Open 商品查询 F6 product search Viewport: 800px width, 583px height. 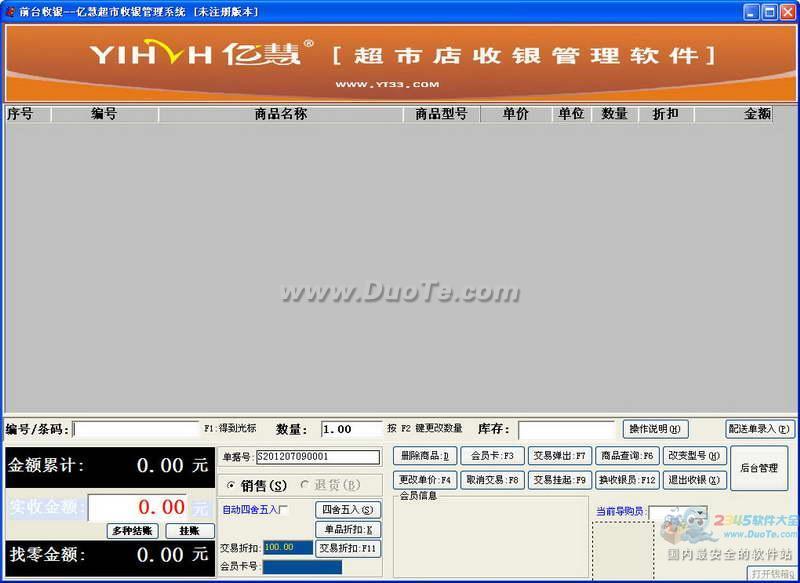click(627, 456)
